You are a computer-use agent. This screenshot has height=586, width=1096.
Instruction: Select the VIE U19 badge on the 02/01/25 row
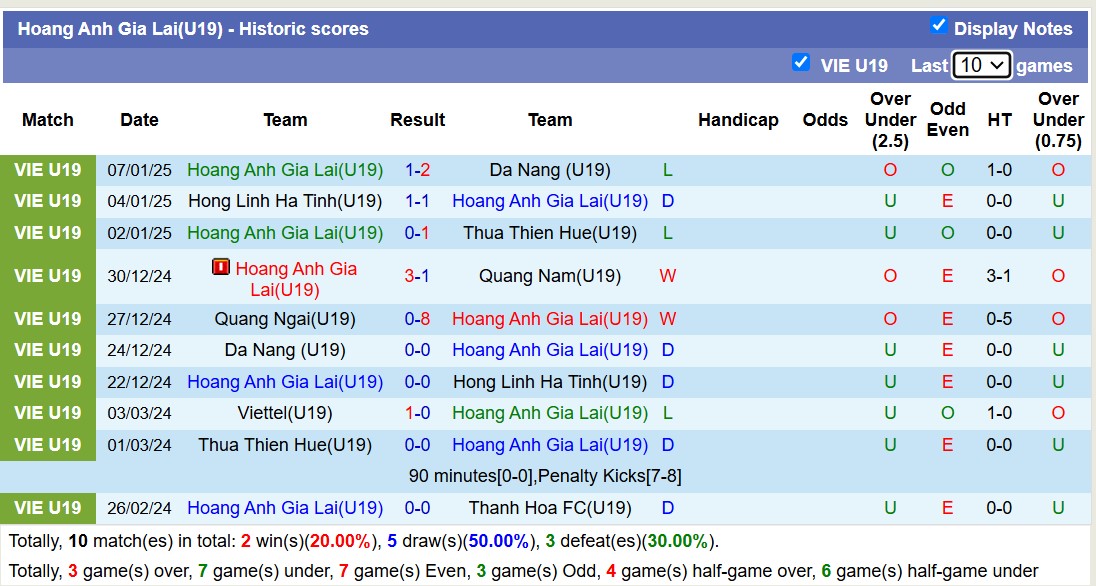(47, 232)
